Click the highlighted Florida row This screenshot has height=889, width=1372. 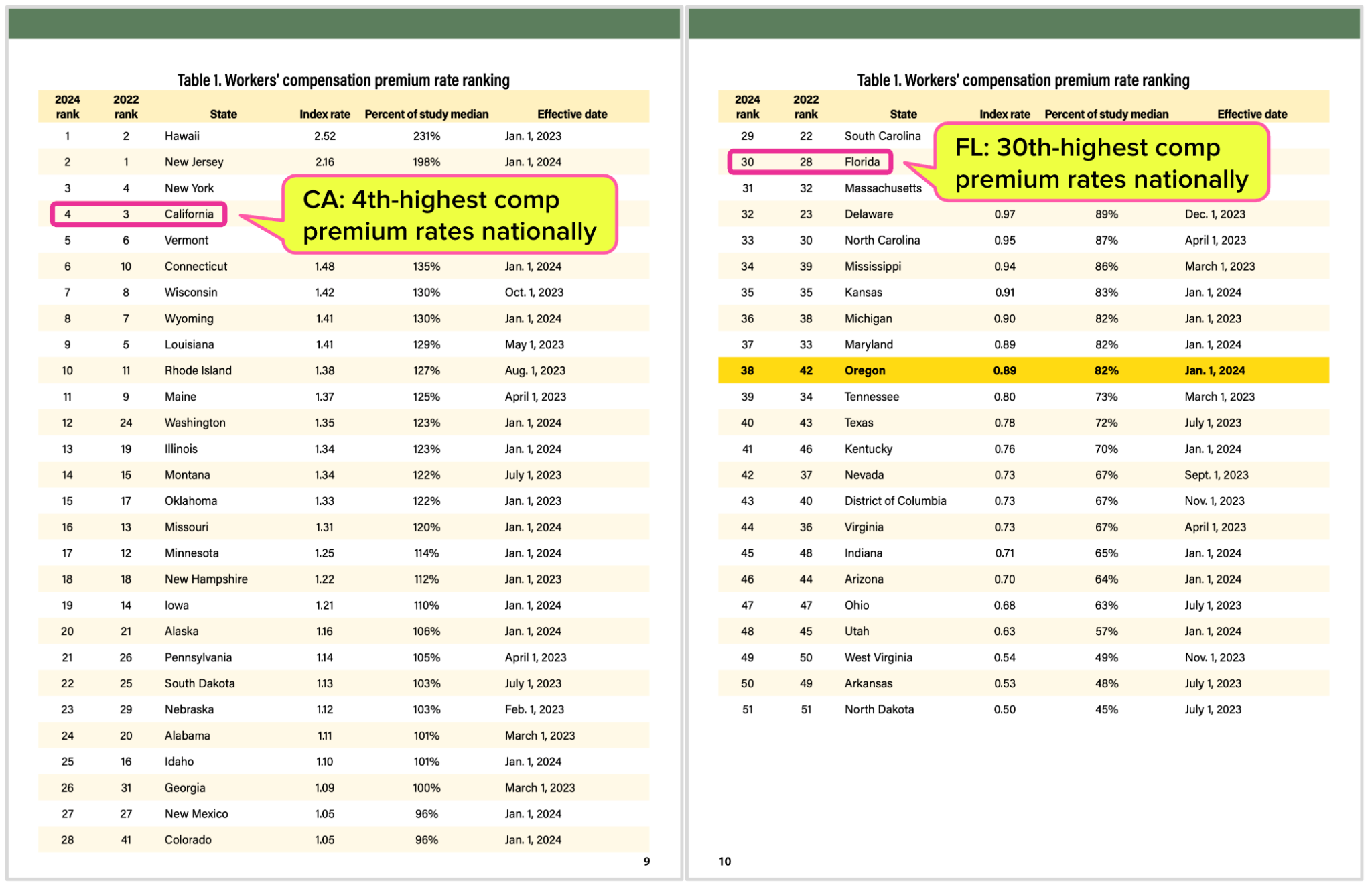point(811,162)
